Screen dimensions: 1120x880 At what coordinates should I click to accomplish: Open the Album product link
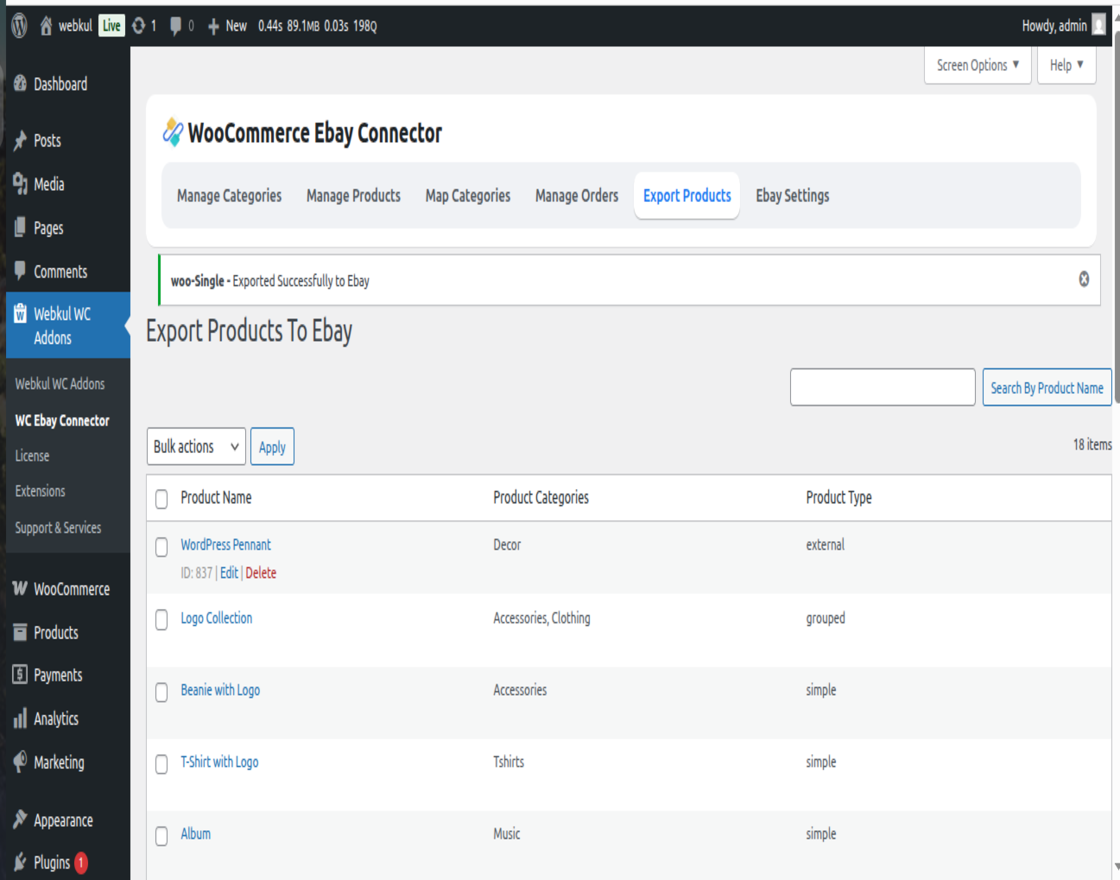point(196,834)
